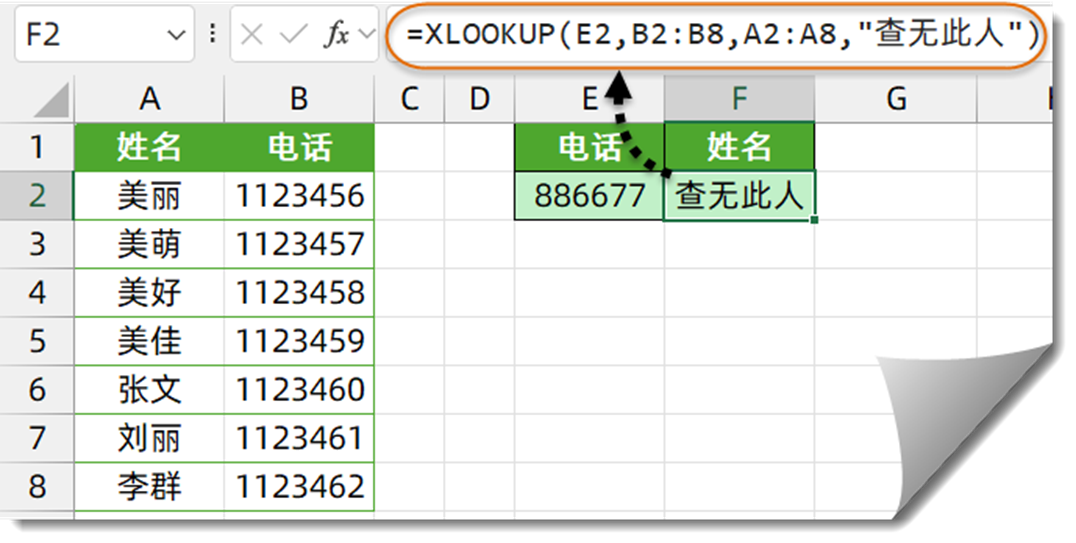Select cell containing 美丽

click(149, 196)
